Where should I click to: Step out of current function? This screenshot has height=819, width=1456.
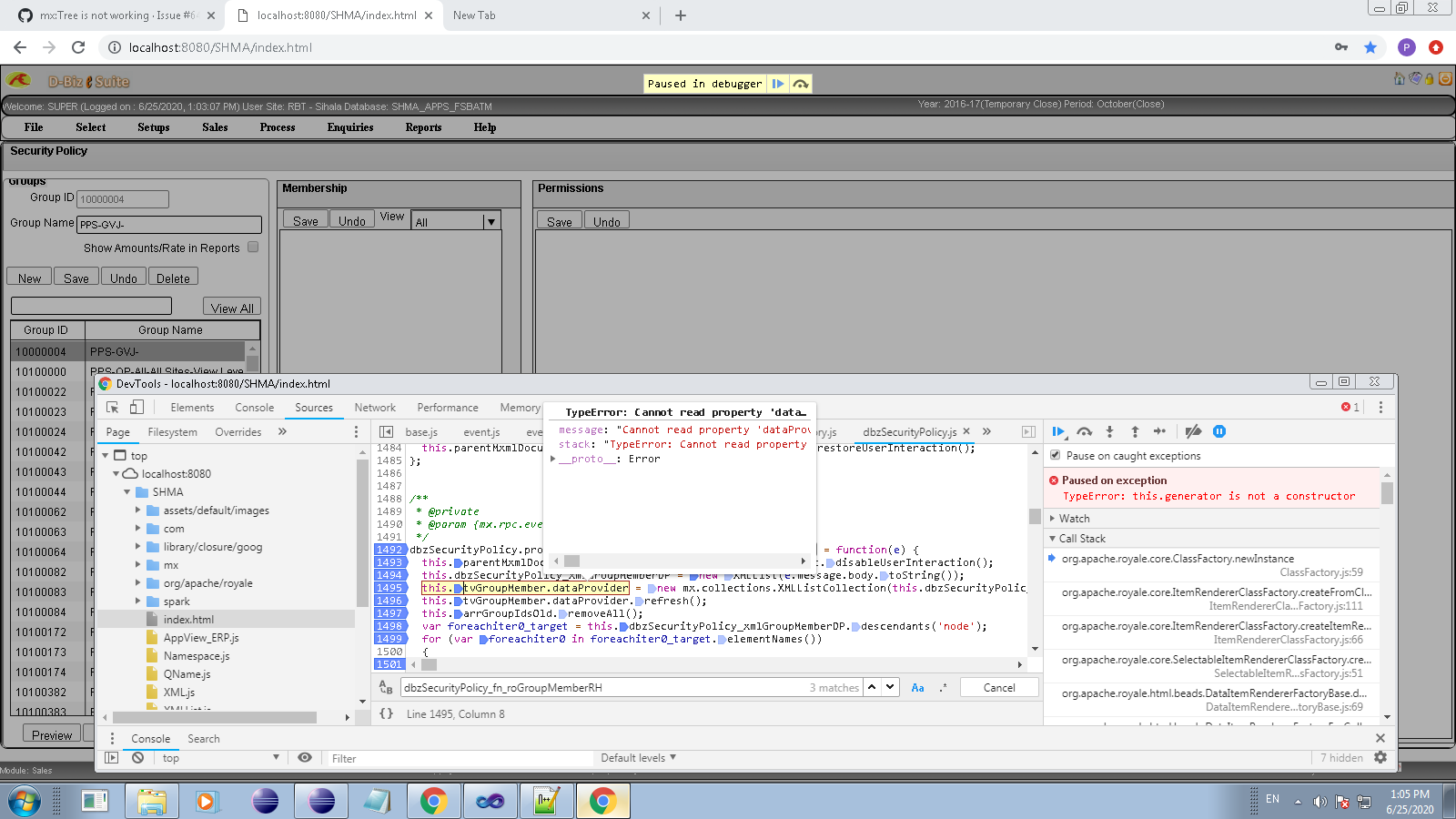pos(1135,432)
